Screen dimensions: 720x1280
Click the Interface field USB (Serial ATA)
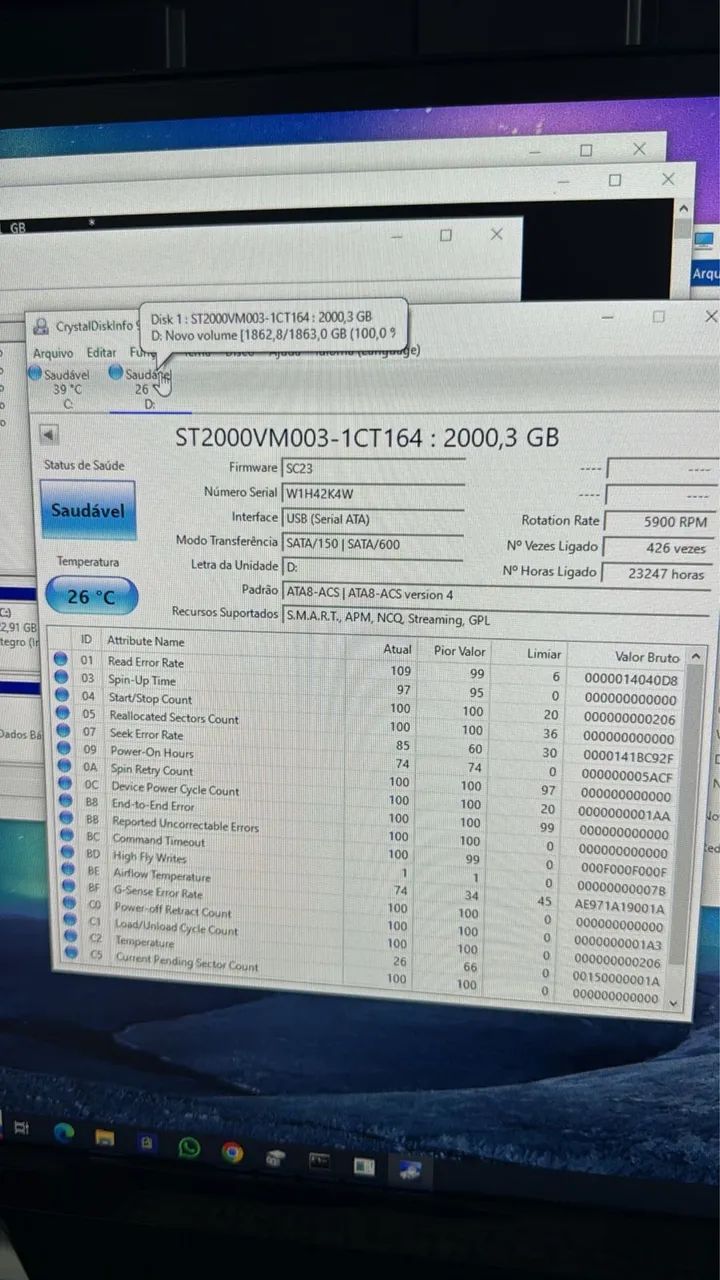(374, 518)
